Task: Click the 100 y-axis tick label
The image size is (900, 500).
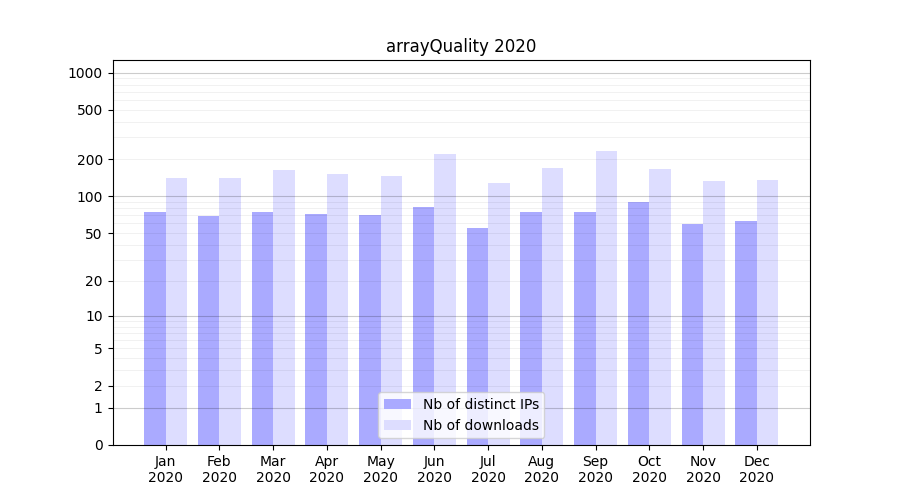Action: (90, 197)
